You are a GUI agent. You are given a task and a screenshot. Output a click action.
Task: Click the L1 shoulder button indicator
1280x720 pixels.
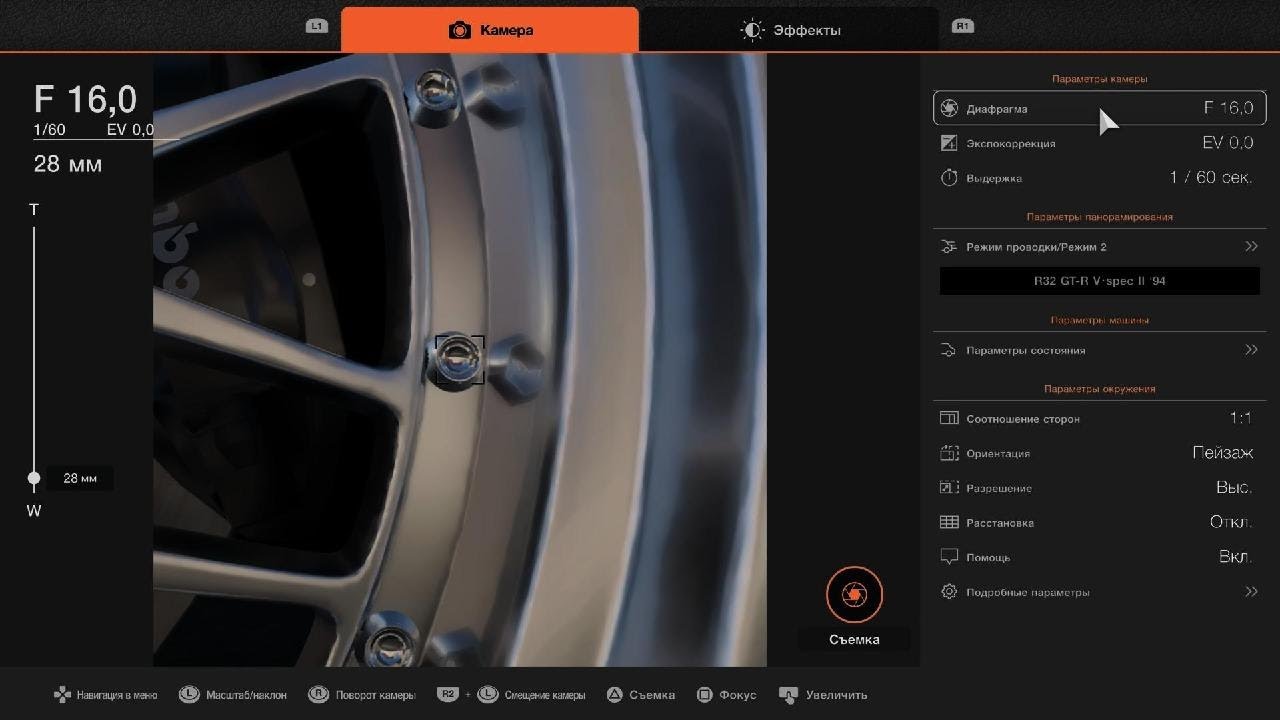tap(317, 26)
